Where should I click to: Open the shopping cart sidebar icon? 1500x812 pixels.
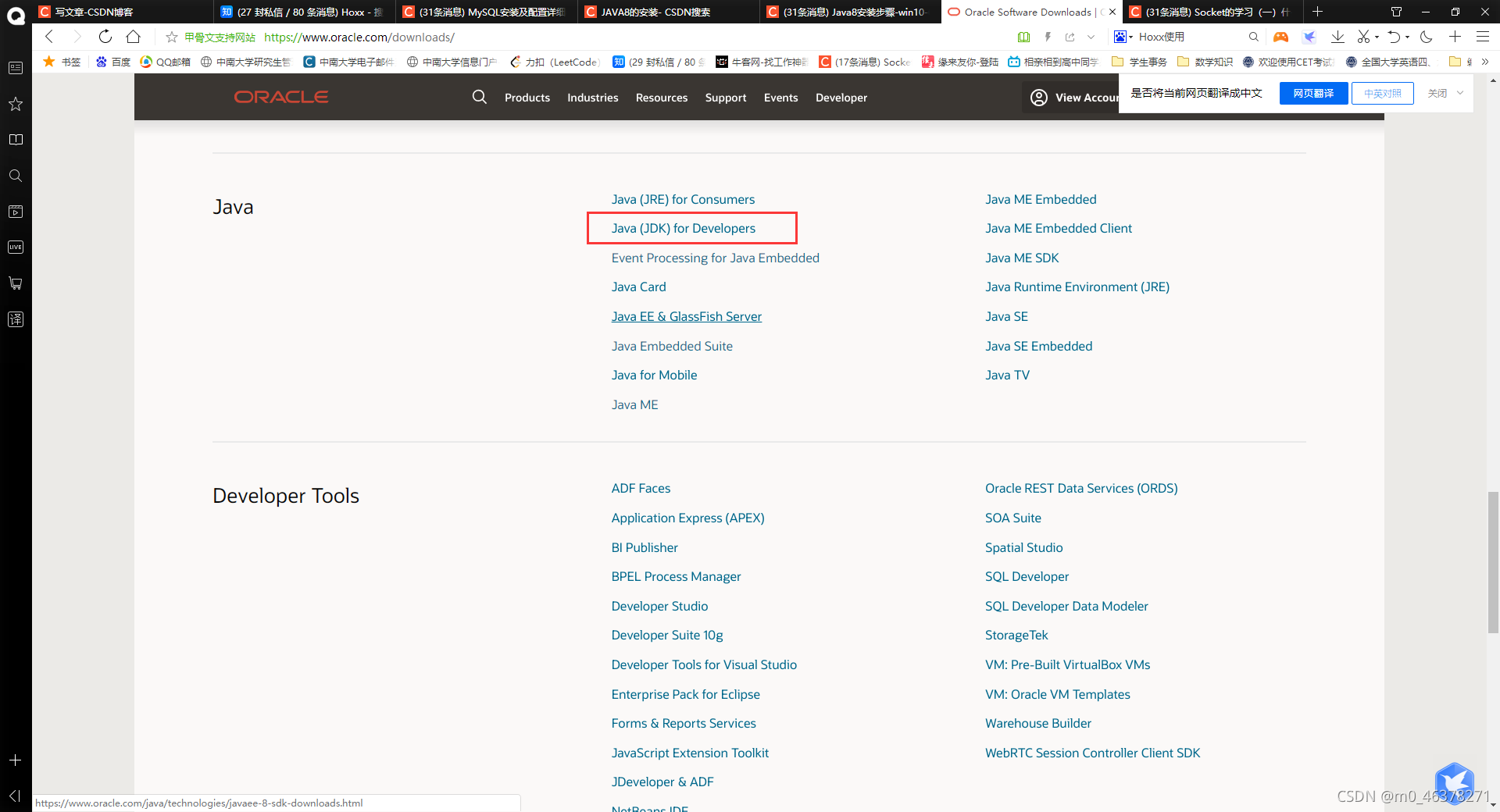(x=16, y=283)
